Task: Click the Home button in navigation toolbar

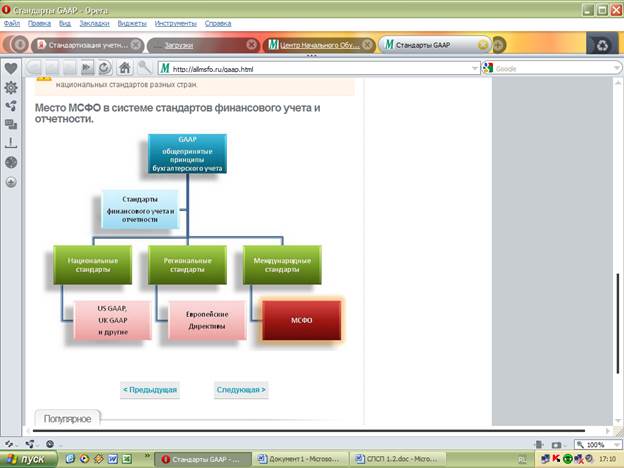Action: tap(125, 69)
